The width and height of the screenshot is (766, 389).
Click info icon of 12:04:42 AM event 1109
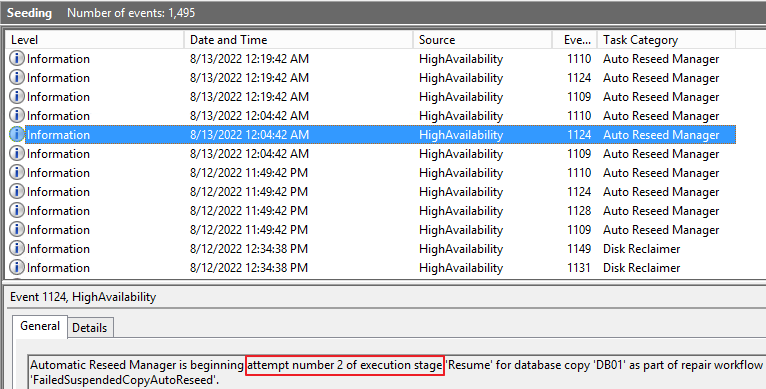pos(17,154)
